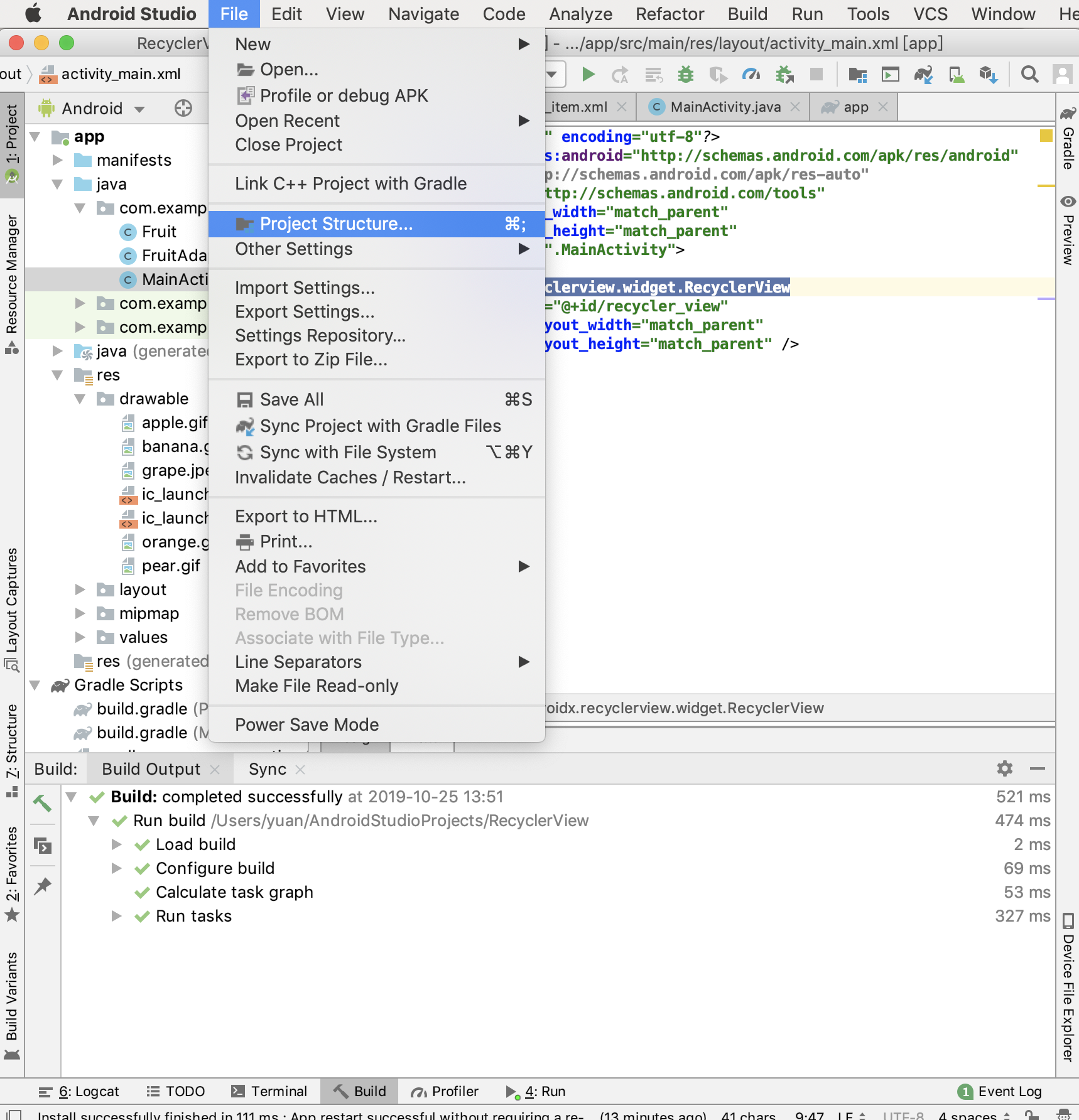The width and height of the screenshot is (1079, 1120).
Task: Open AVD Manager toolbar icon
Action: (957, 75)
